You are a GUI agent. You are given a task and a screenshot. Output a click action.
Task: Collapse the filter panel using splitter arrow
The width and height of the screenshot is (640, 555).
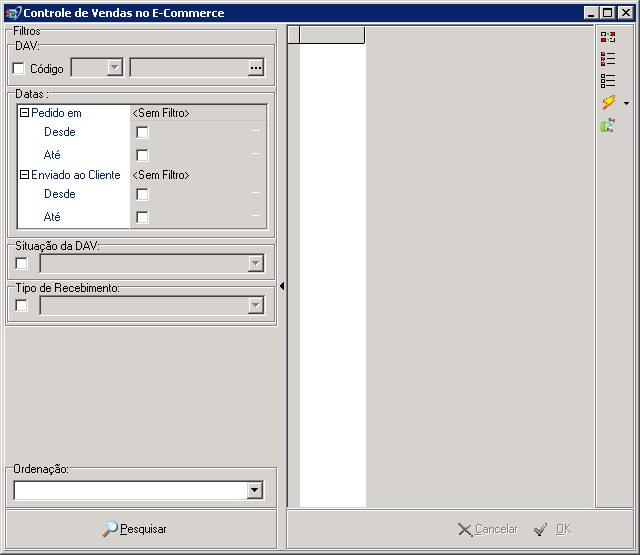point(282,286)
